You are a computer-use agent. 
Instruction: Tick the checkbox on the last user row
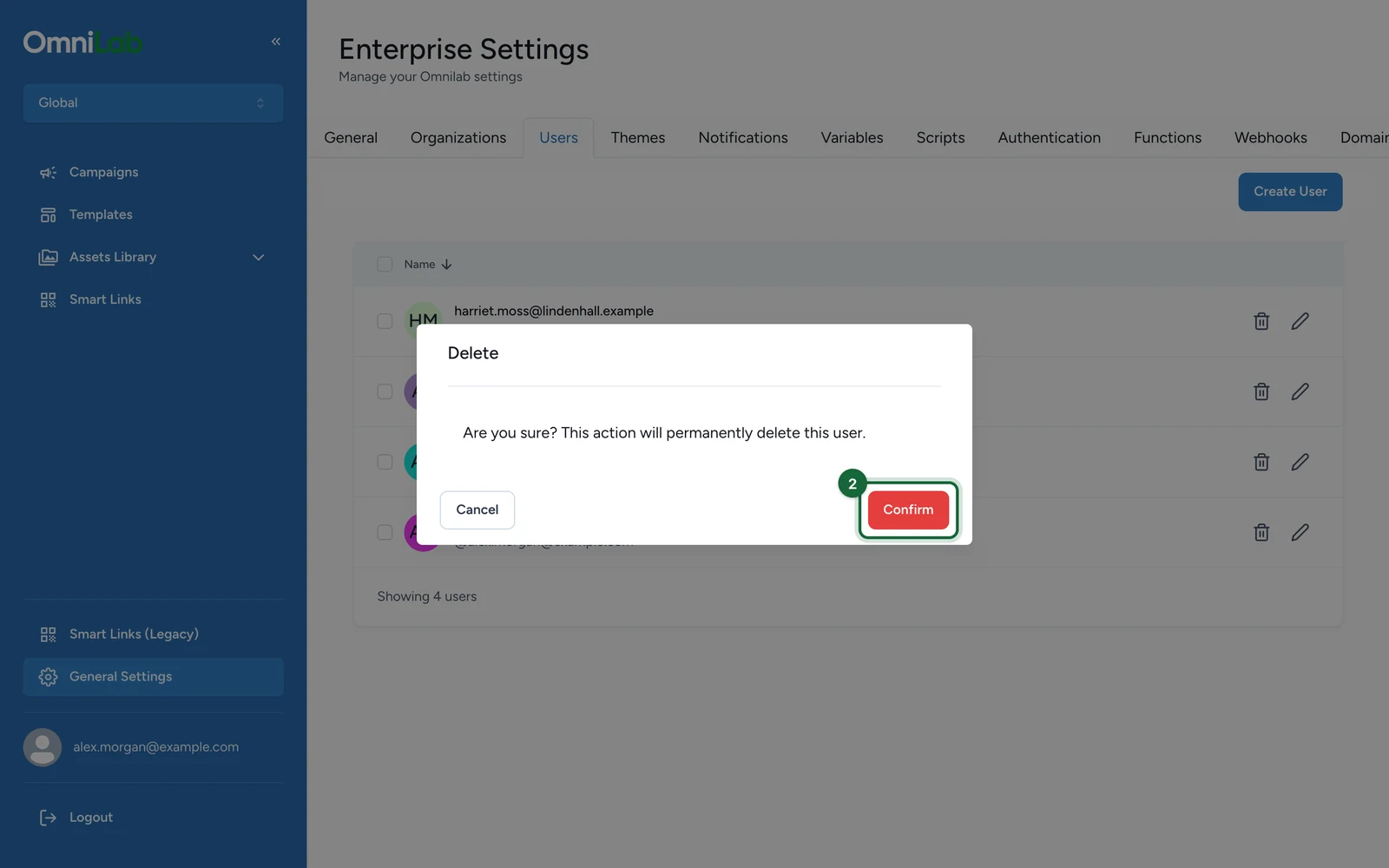pyautogui.click(x=385, y=532)
